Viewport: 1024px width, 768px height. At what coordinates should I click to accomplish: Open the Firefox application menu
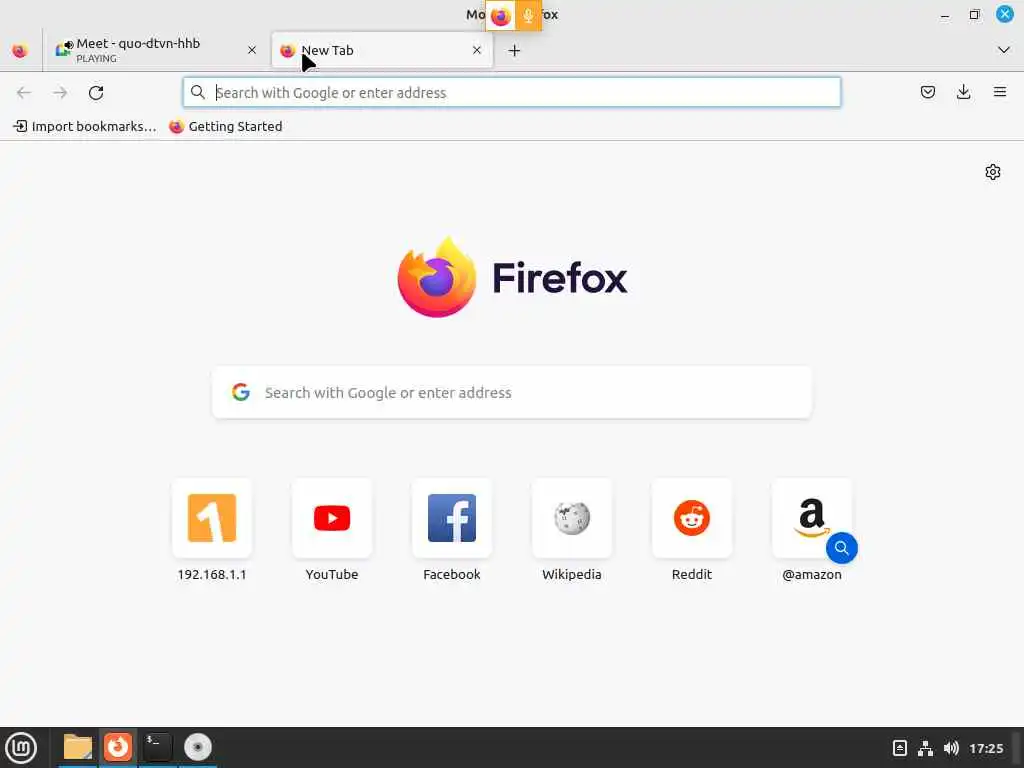(x=1000, y=92)
